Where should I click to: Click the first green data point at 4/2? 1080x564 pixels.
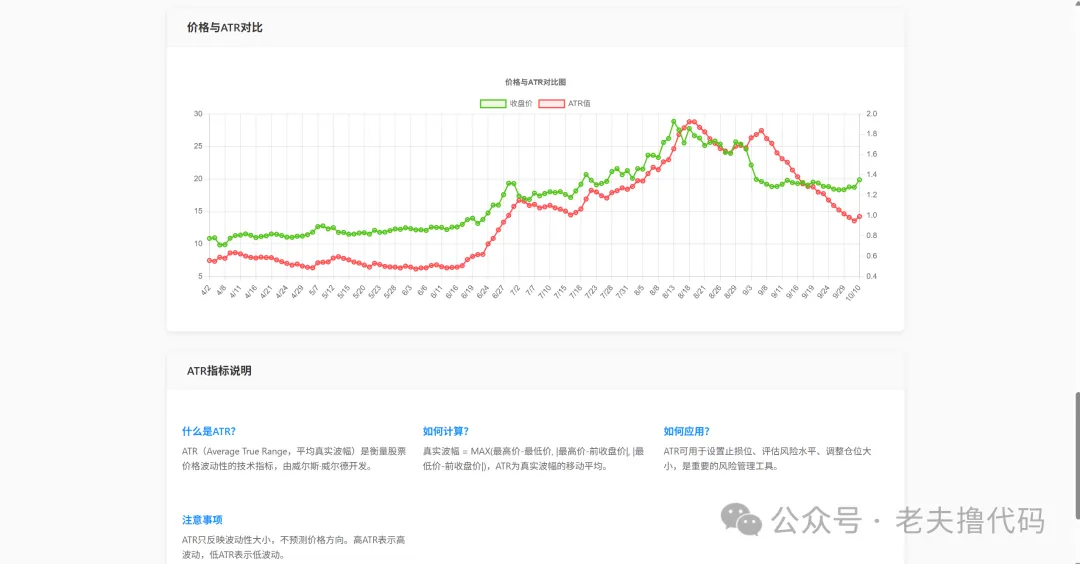pyautogui.click(x=209, y=239)
